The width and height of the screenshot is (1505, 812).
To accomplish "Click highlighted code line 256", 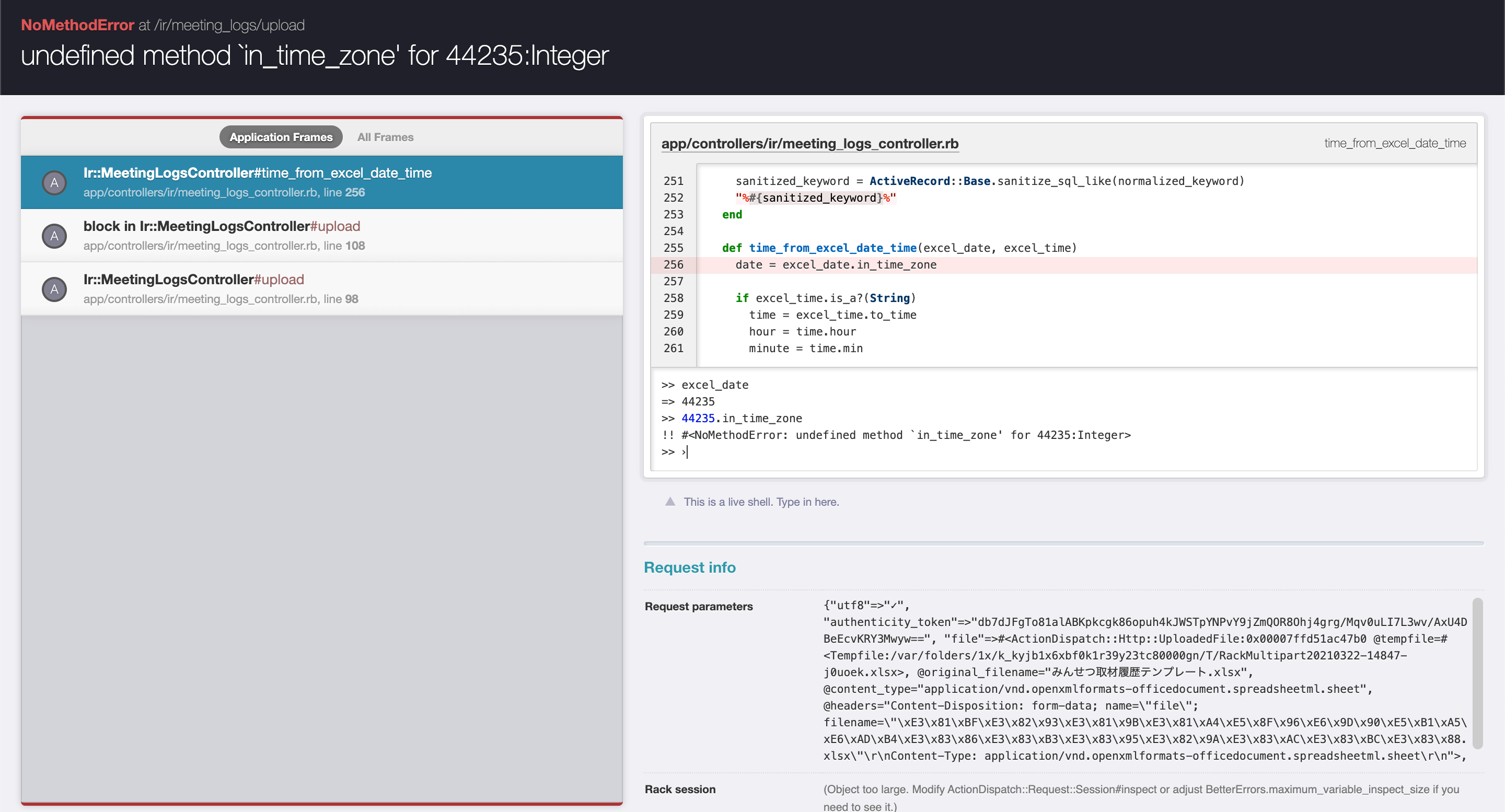I will 836,264.
